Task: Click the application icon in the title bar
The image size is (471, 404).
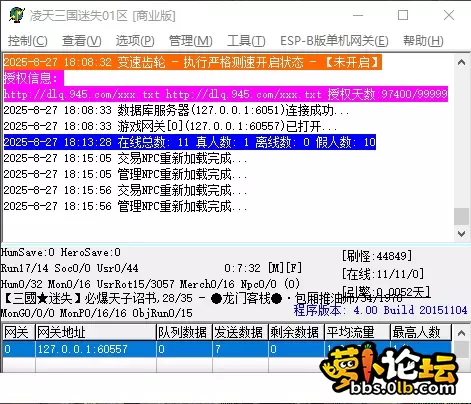Action: [16, 15]
